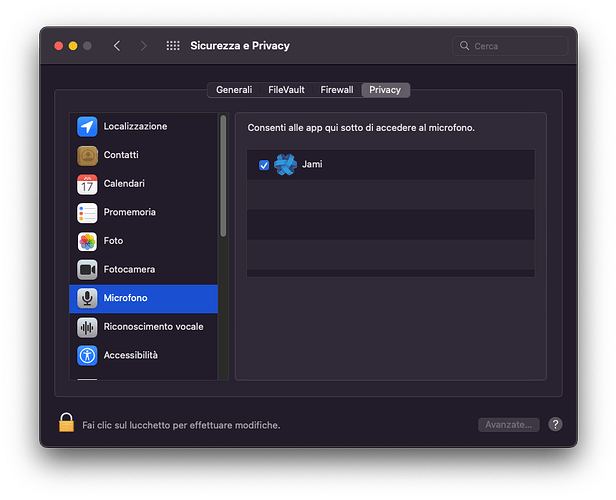Click the padlock to unlock changes

66,423
